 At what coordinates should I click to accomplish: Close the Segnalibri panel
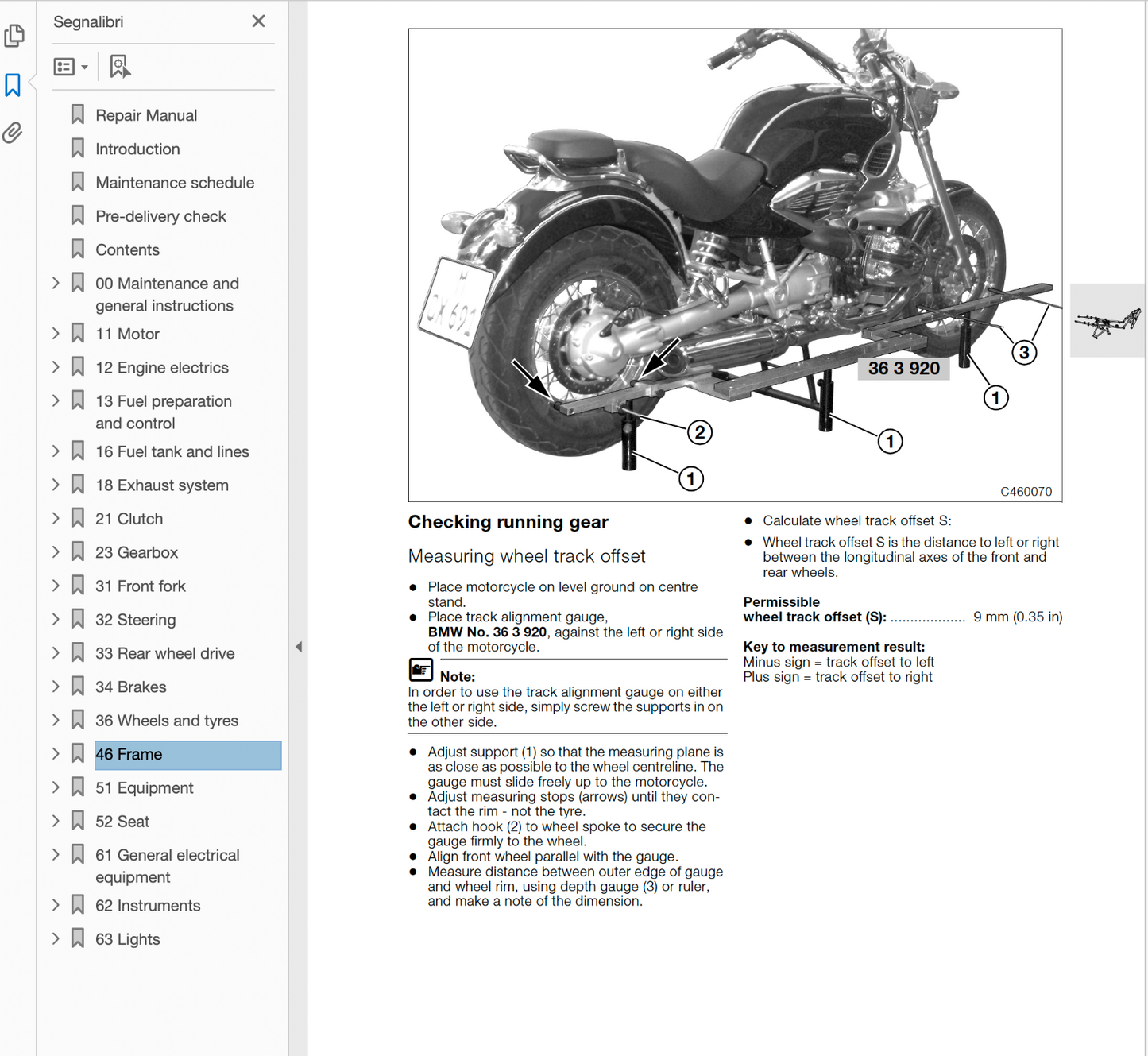coord(258,21)
